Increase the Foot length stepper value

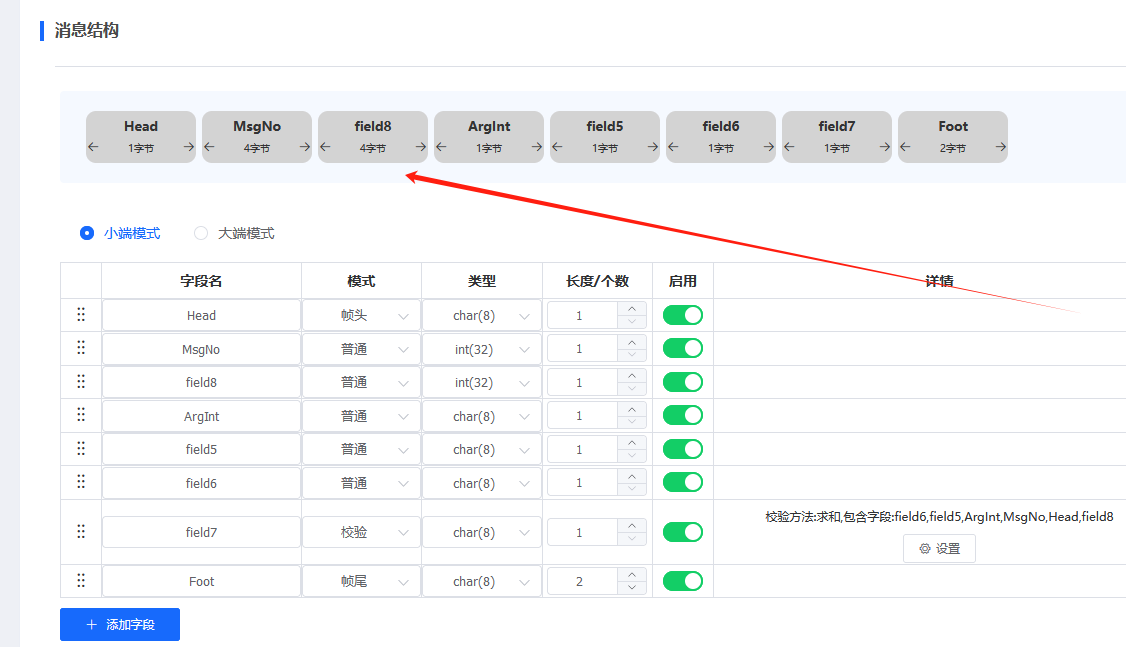632,575
